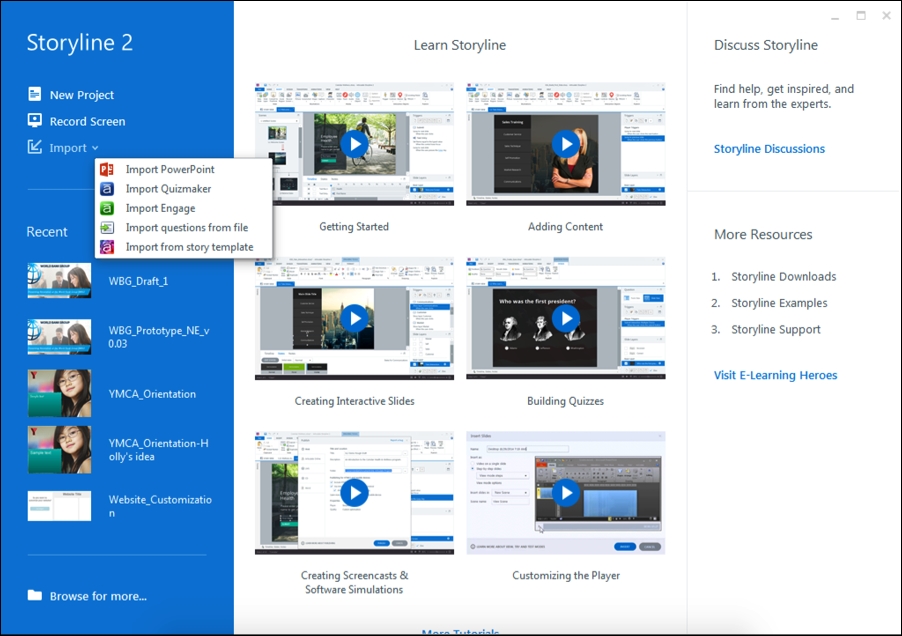Choose Import Engage menu entry

point(160,208)
